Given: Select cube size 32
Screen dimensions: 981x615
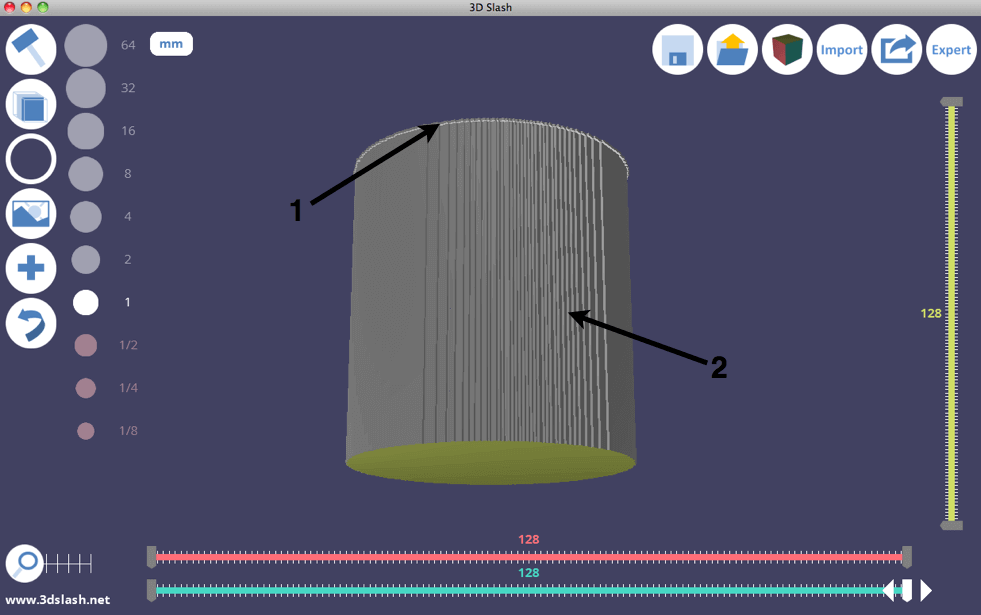Looking at the screenshot, I should [86, 88].
